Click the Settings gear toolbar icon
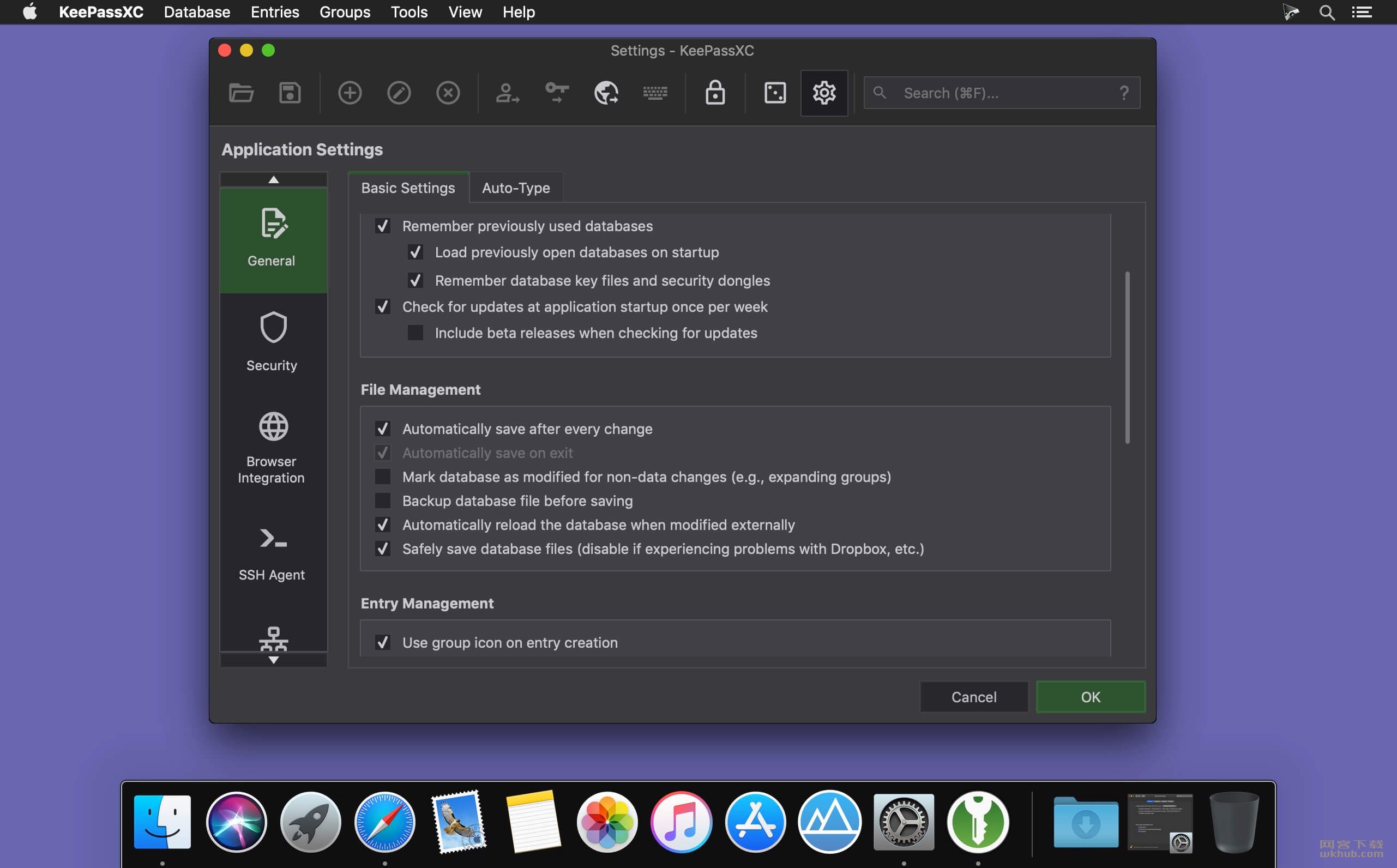 click(823, 93)
